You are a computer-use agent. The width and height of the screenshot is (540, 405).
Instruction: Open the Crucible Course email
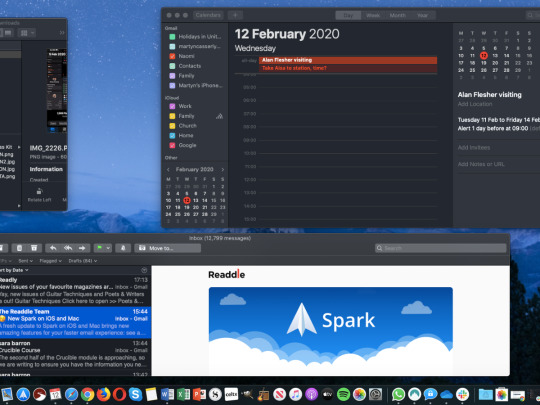point(75,354)
